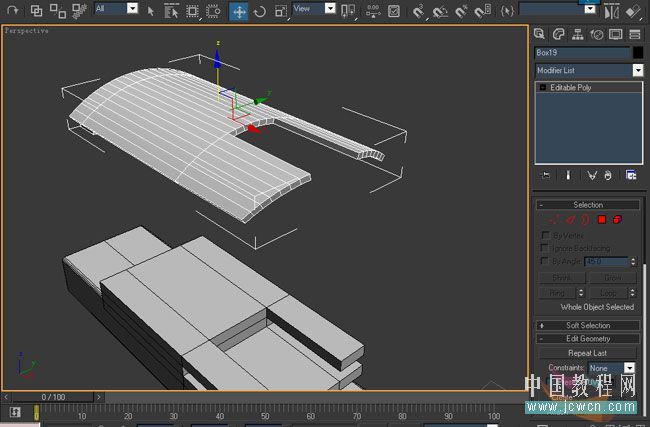Toggle the Spinner Snap magnet
The width and height of the screenshot is (650, 427).
click(x=482, y=11)
